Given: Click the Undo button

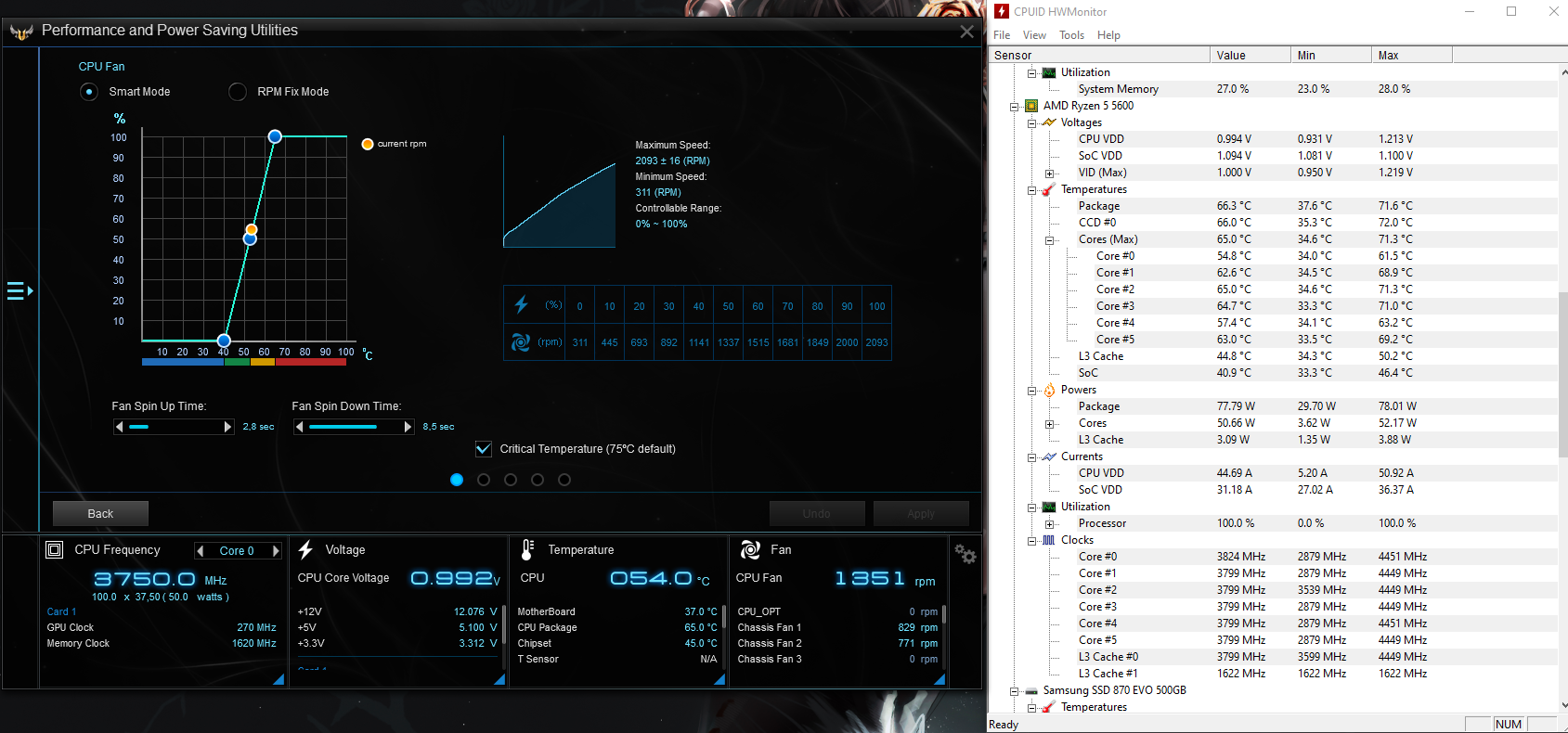Looking at the screenshot, I should 817,513.
